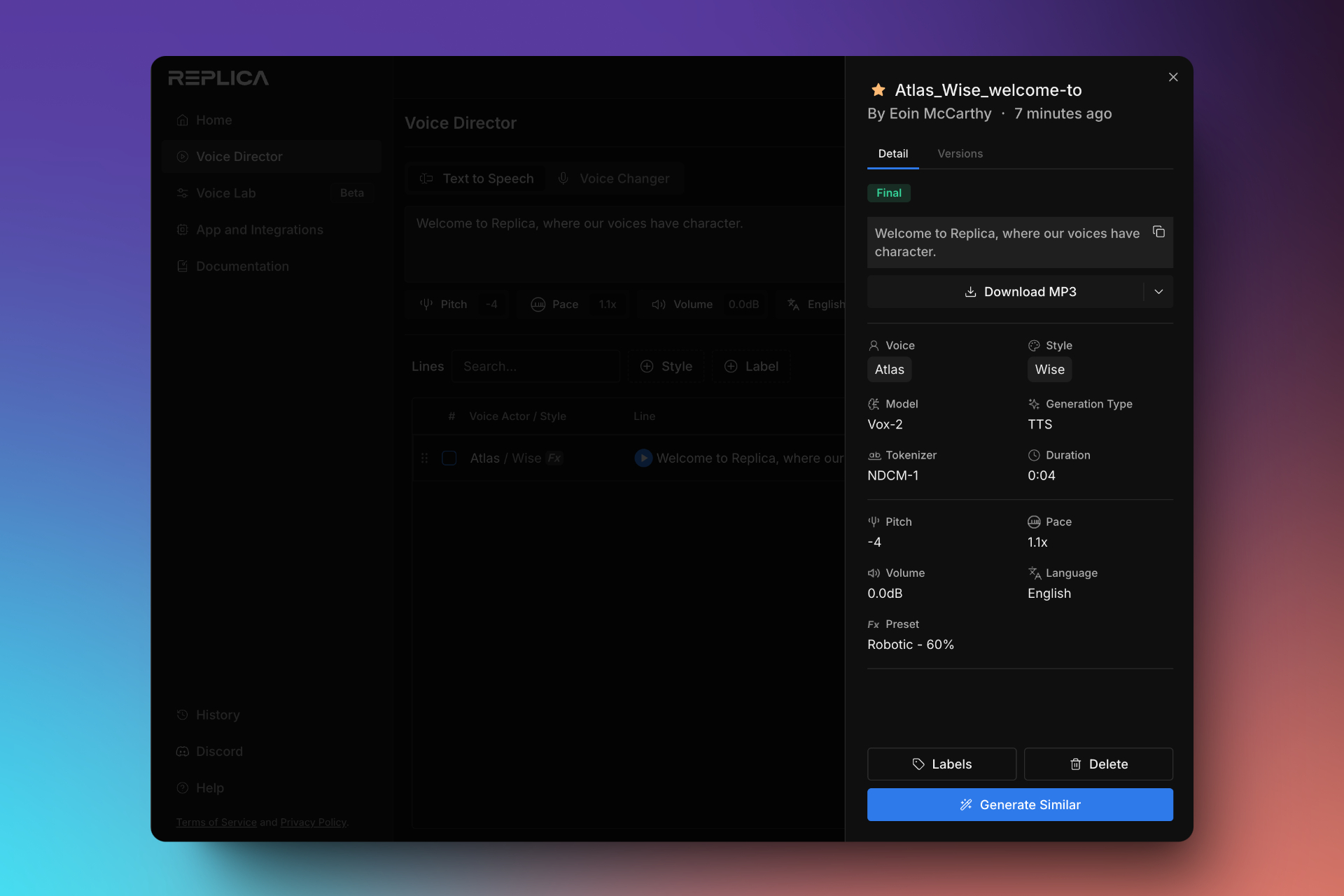Screen dimensions: 1344x896
Task: Click 'Robotic - 60%' preset value
Action: (911, 645)
